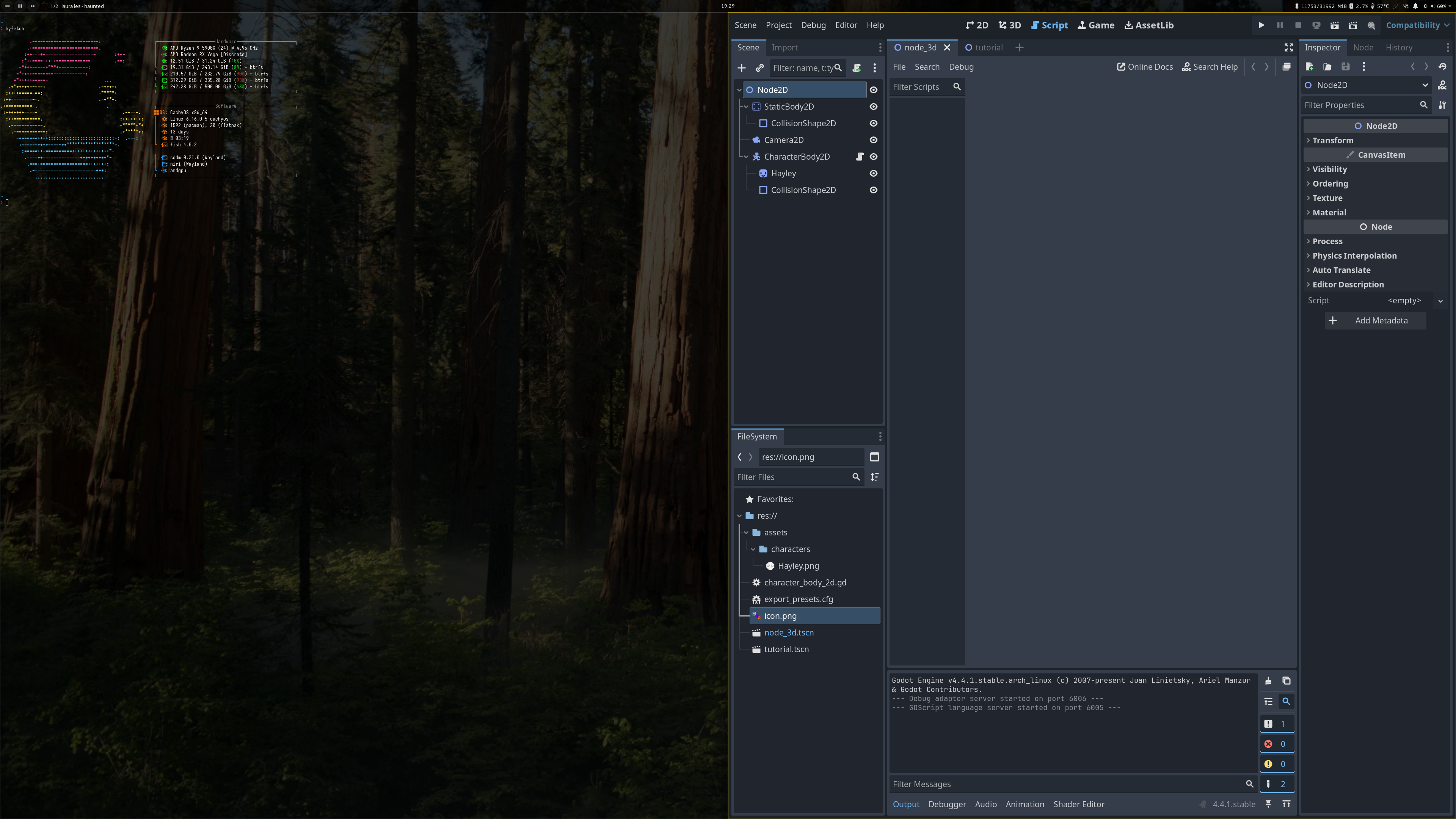This screenshot has width=1456, height=819.
Task: Switch to the Debugger bottom panel tab
Action: pyautogui.click(x=947, y=804)
